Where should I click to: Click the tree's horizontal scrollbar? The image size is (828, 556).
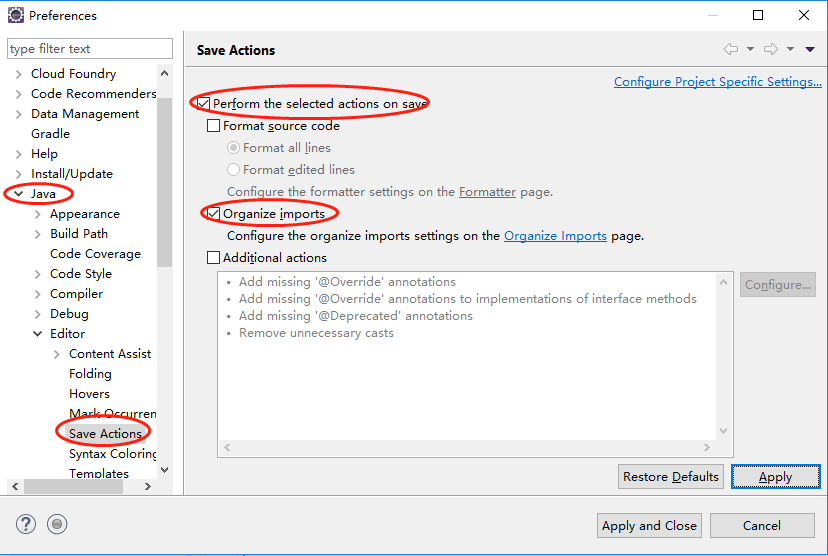(80, 487)
